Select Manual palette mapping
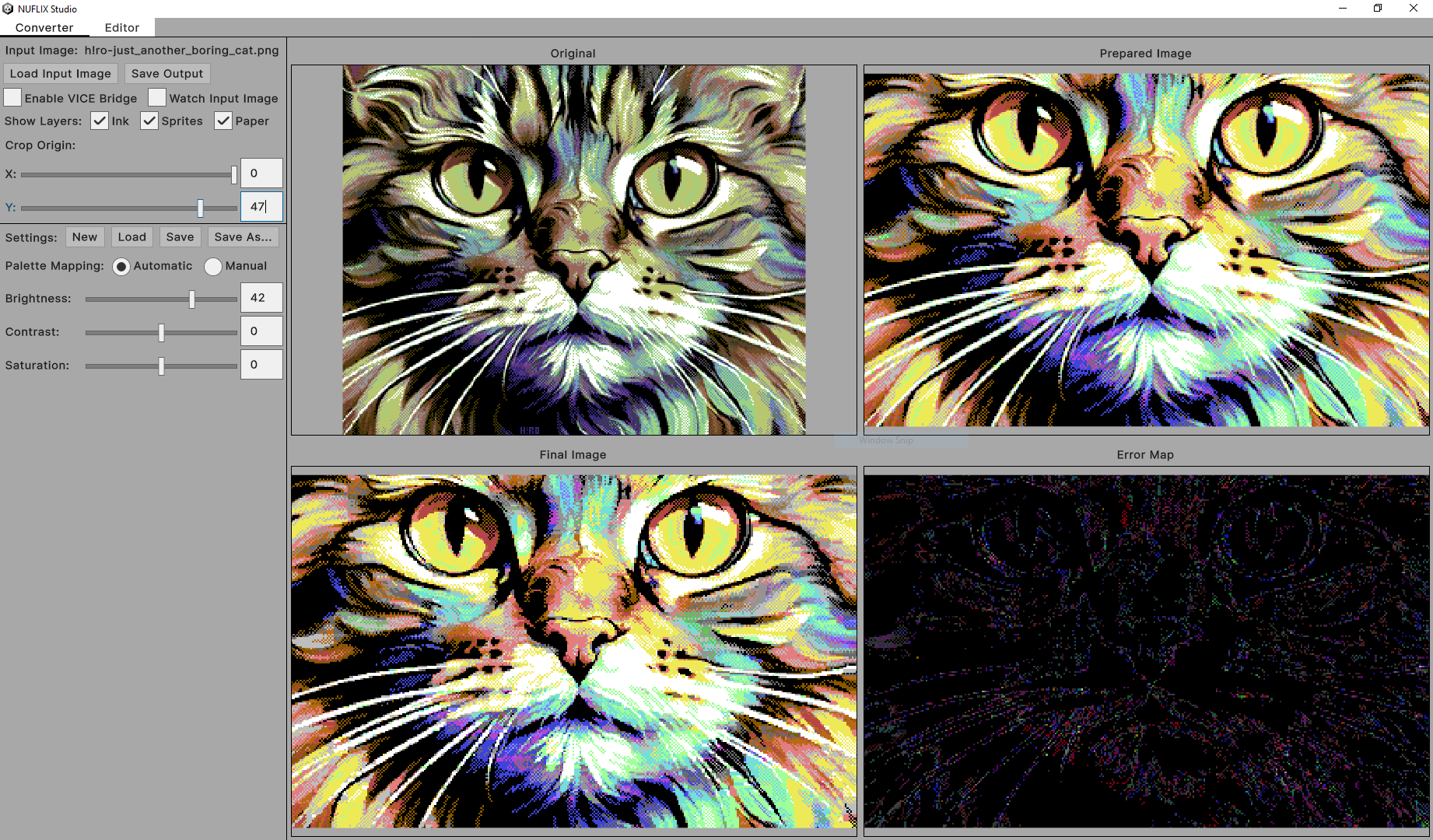The image size is (1433, 840). (213, 267)
